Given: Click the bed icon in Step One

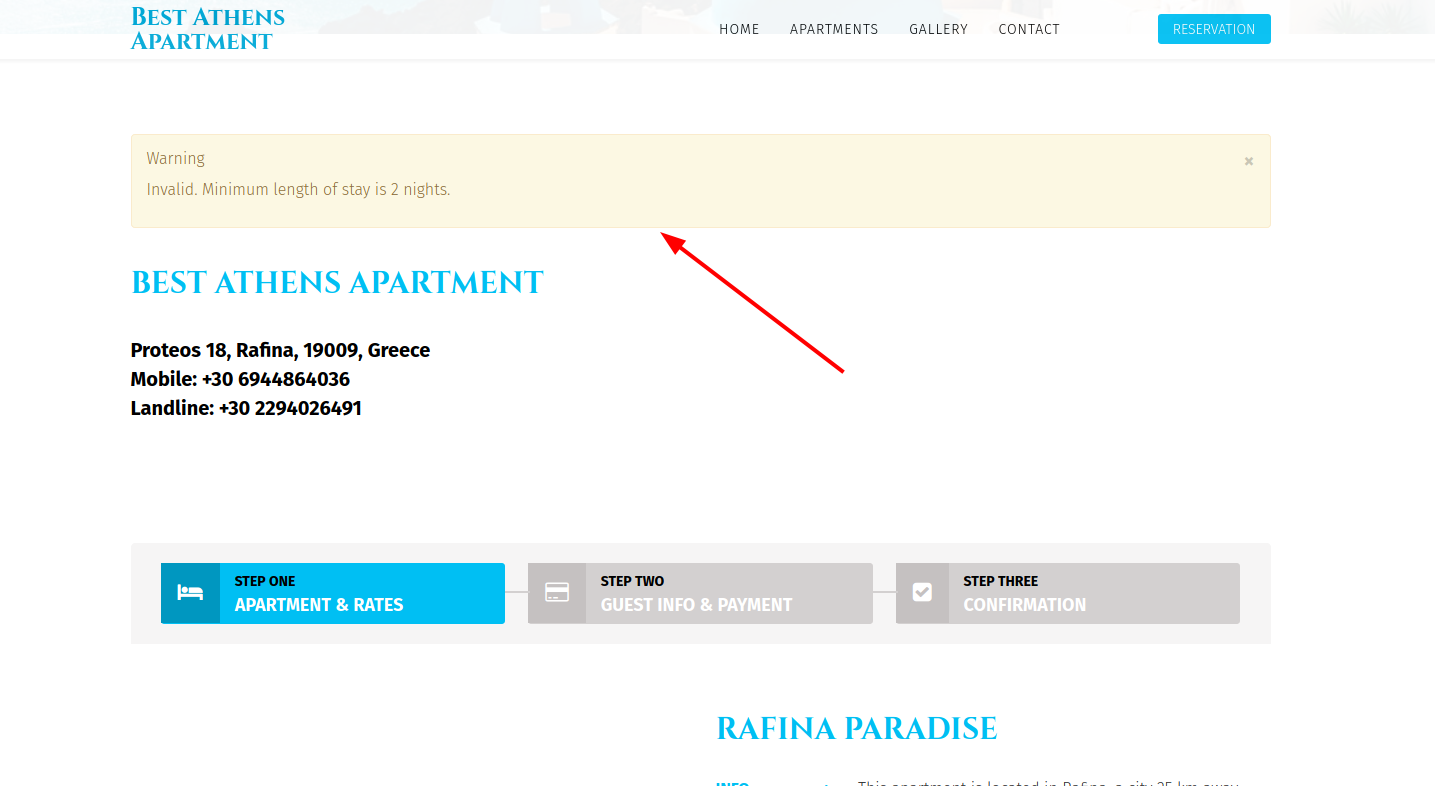Looking at the screenshot, I should point(190,593).
